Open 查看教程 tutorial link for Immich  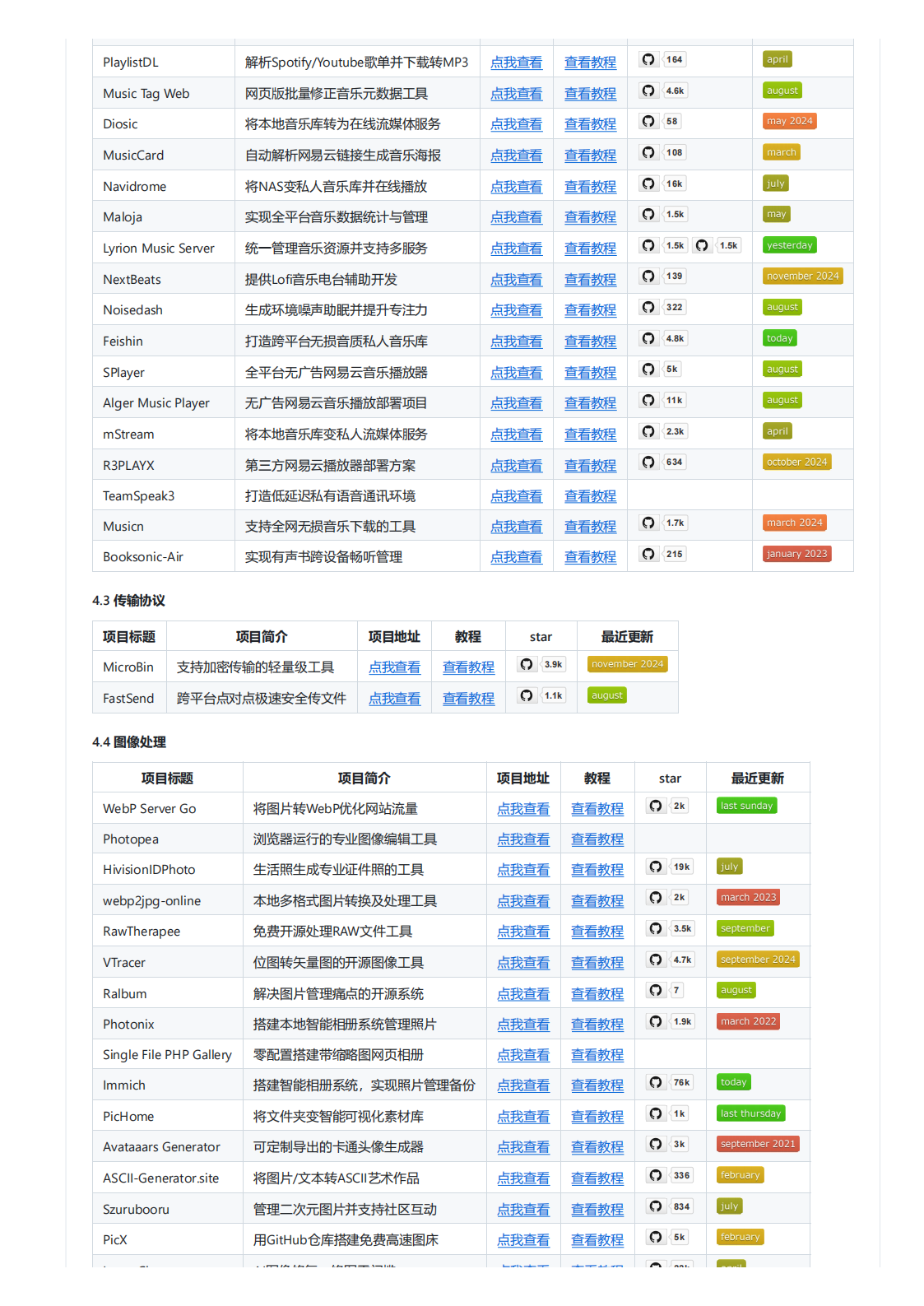(x=597, y=1085)
